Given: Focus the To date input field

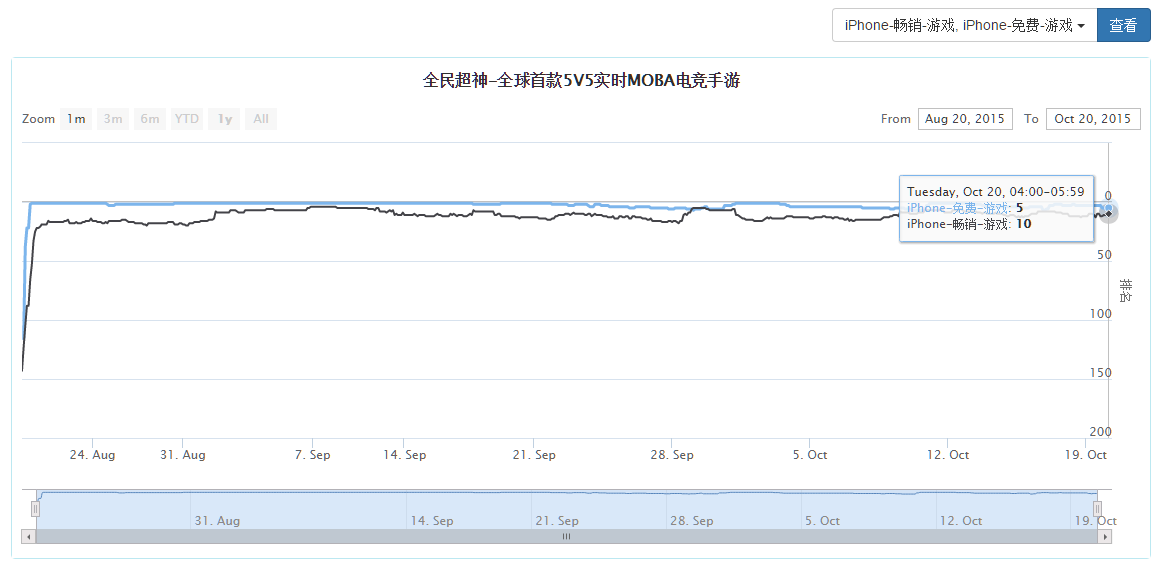Looking at the screenshot, I should [1093, 119].
